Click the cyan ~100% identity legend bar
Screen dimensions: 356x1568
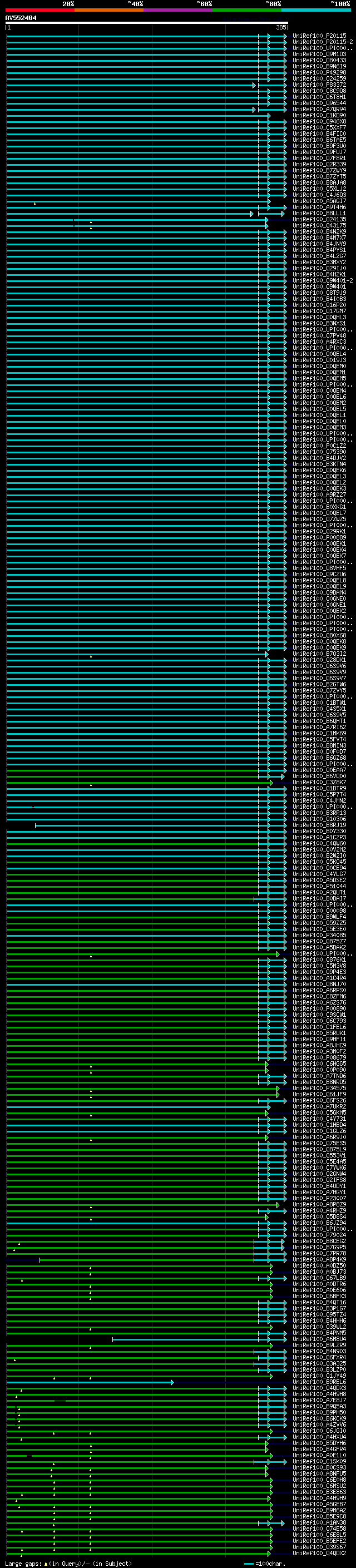pos(316,11)
